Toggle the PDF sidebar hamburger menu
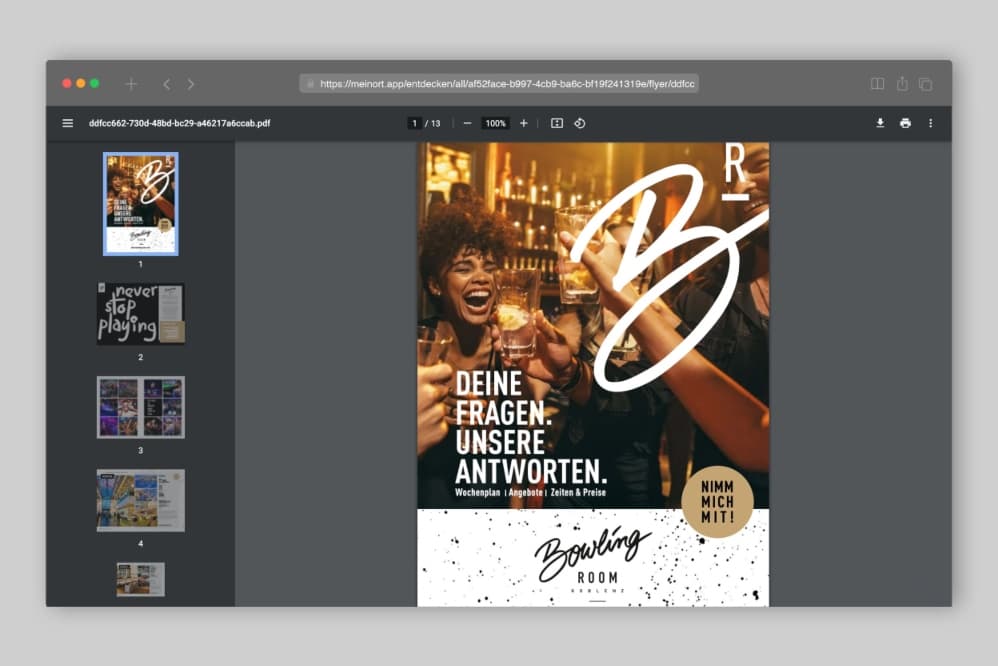 click(68, 123)
